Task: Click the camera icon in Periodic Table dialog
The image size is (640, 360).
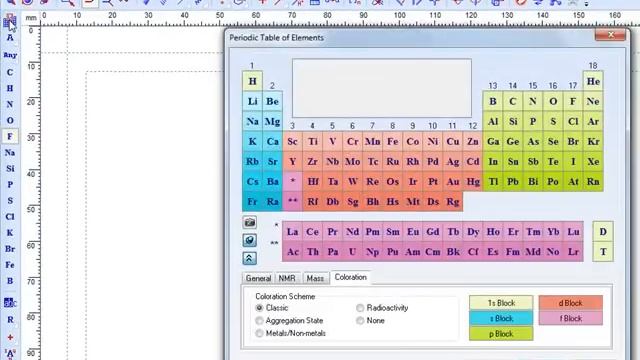Action: click(250, 222)
